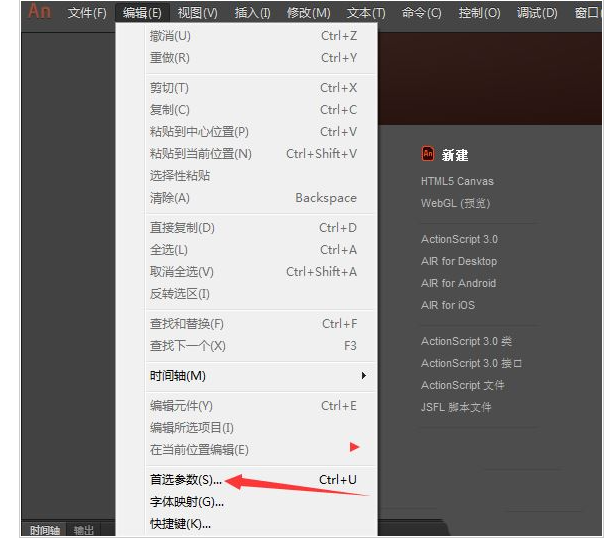Click the red An icon beside 新建
Screen dimensions: 611x545
[428, 154]
